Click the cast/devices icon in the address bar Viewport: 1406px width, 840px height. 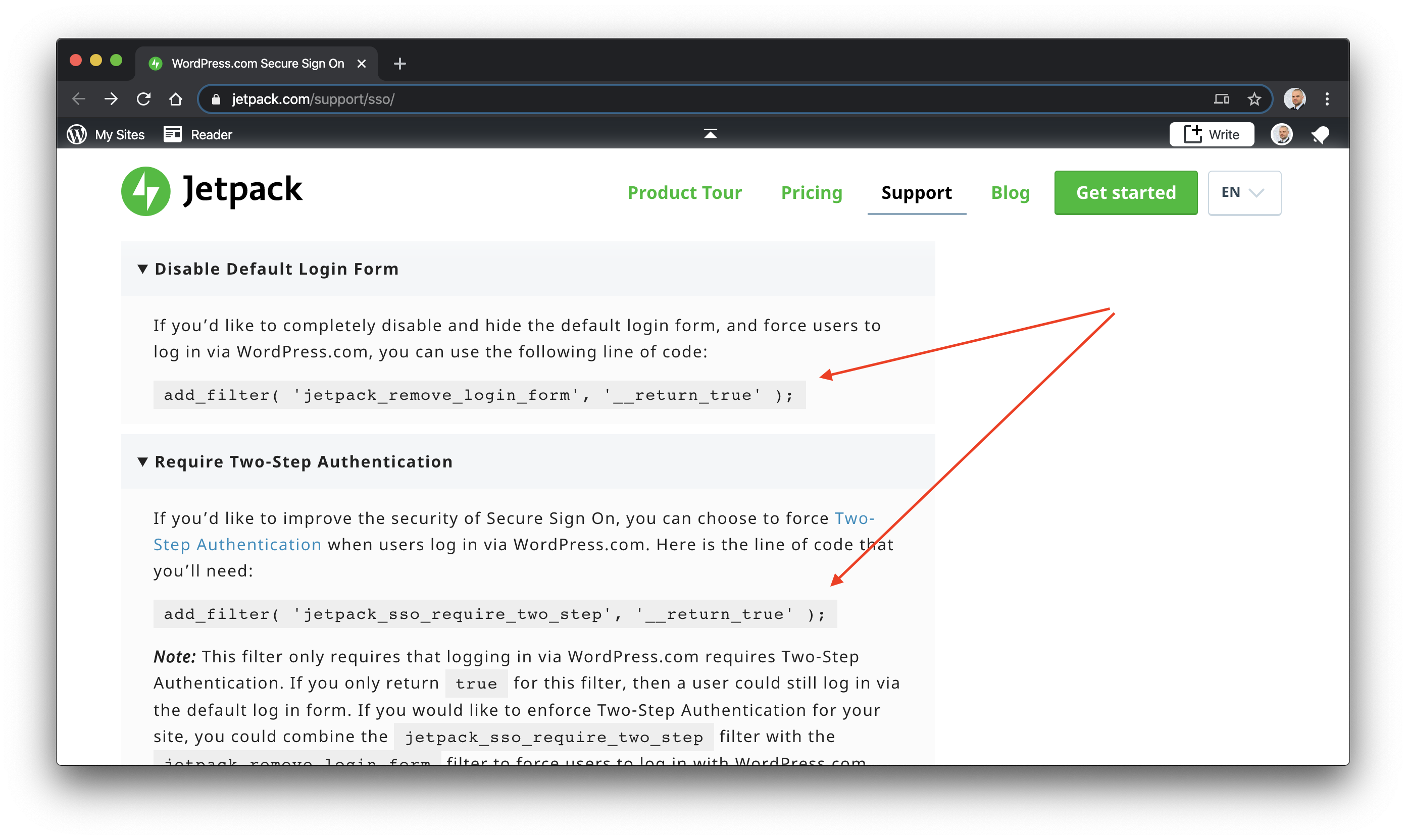tap(1221, 99)
